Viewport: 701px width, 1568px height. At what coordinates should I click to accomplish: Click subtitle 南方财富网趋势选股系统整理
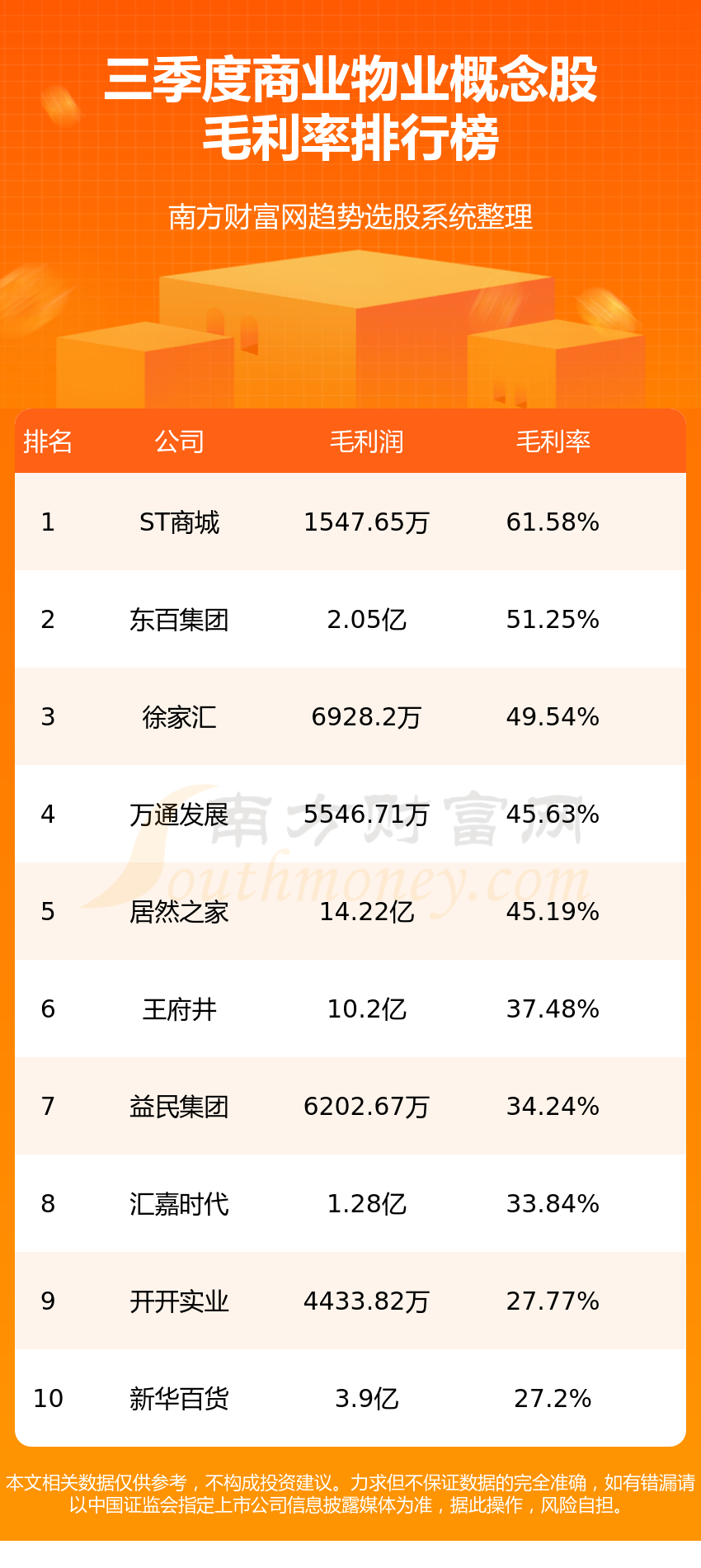[x=350, y=217]
